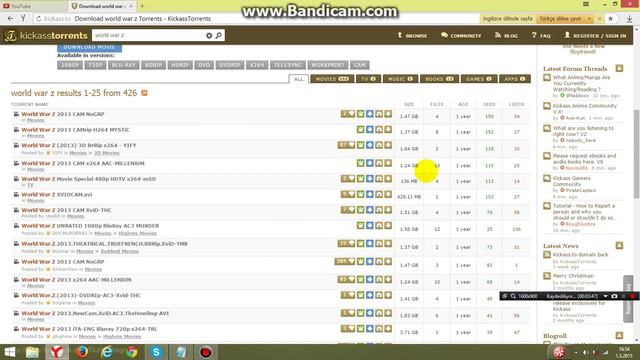Filter by TELESYNC version
640x360 pixels.
coord(288,65)
